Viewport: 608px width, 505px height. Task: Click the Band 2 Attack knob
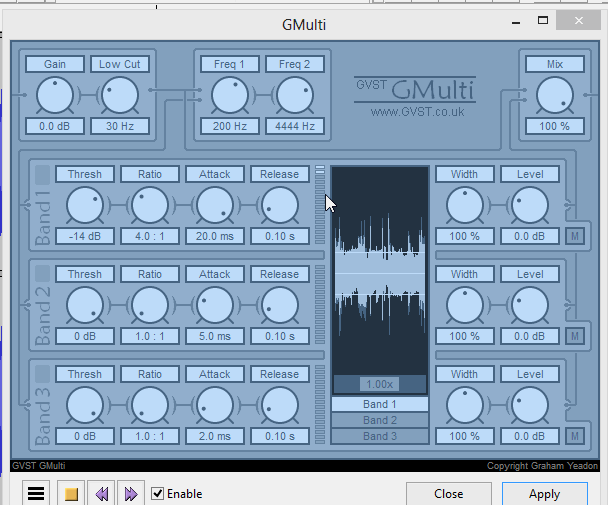(215, 305)
